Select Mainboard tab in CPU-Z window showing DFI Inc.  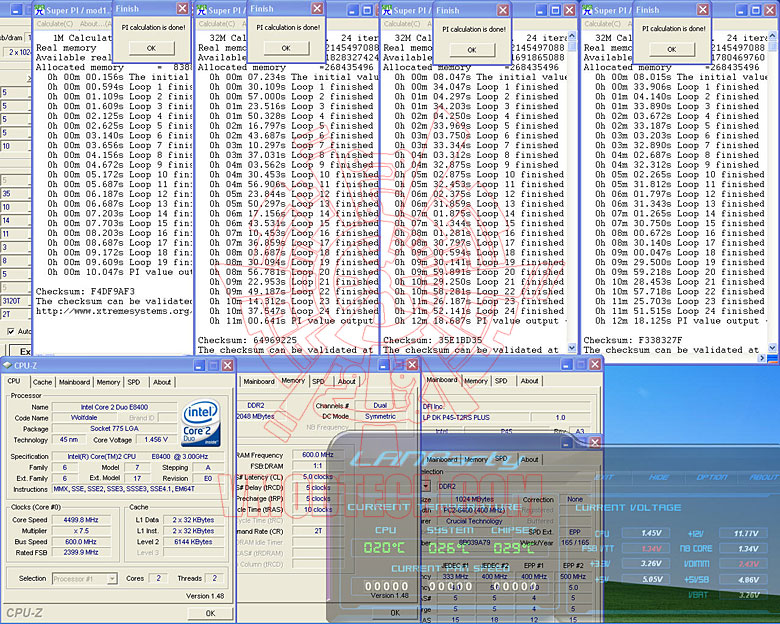click(x=442, y=380)
